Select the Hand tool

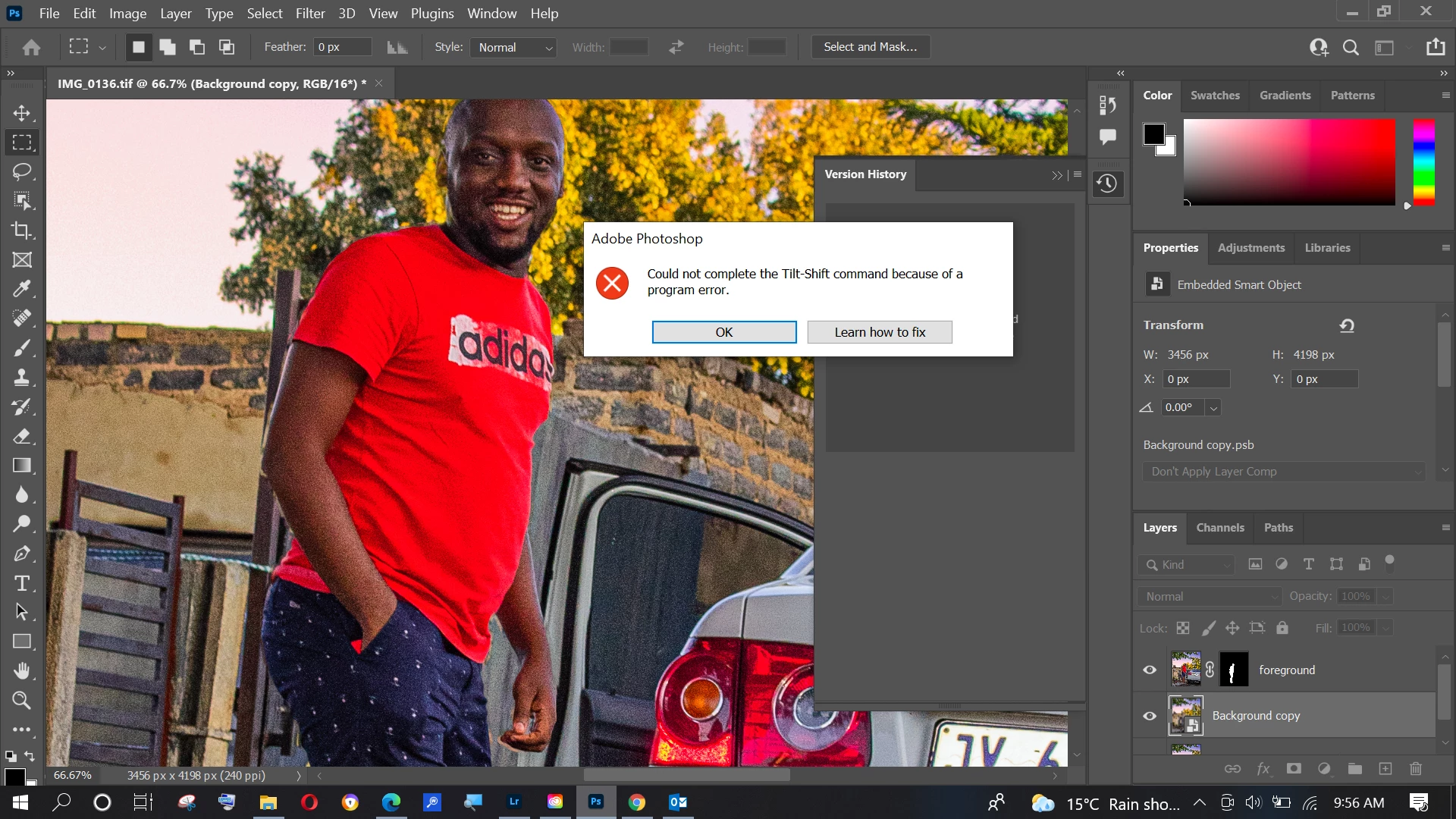coord(21,671)
